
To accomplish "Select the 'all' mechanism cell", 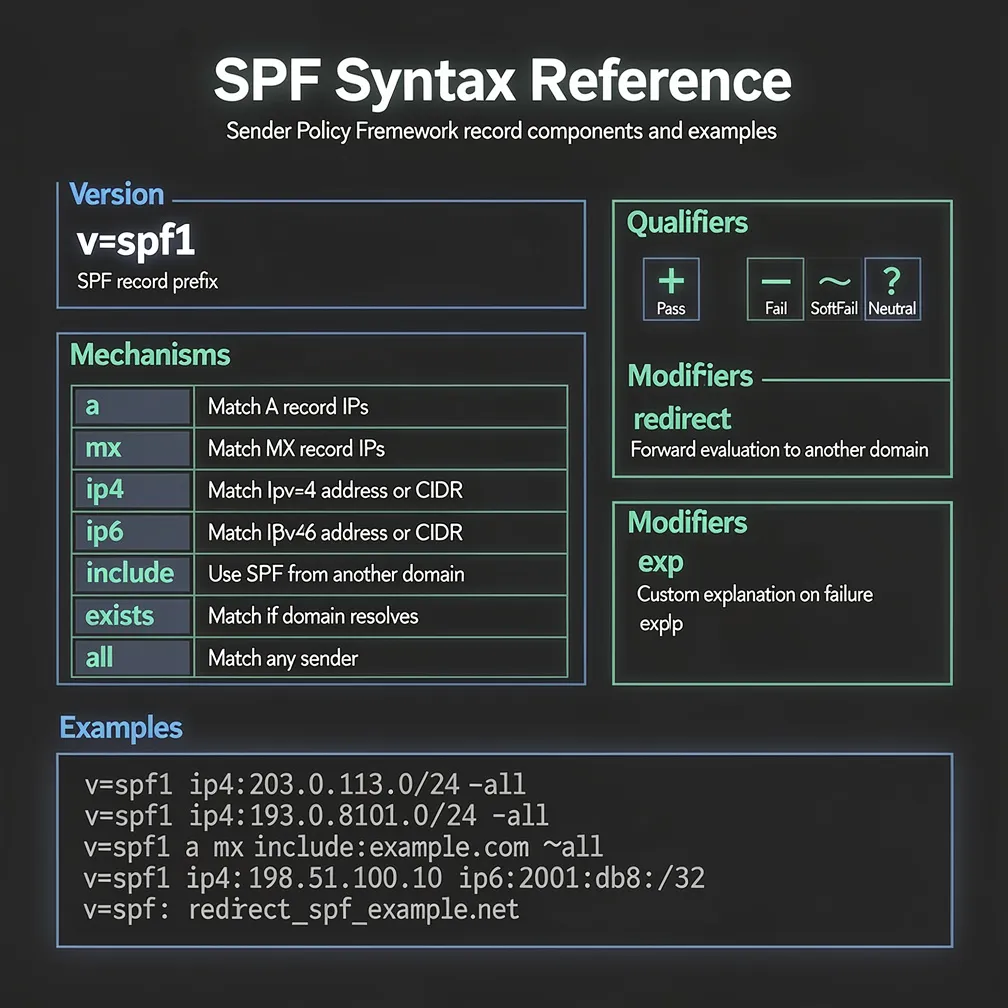I will [x=132, y=658].
